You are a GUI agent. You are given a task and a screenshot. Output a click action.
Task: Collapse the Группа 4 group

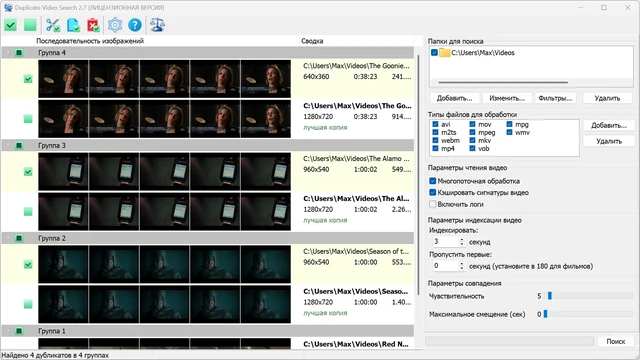[x=8, y=53]
